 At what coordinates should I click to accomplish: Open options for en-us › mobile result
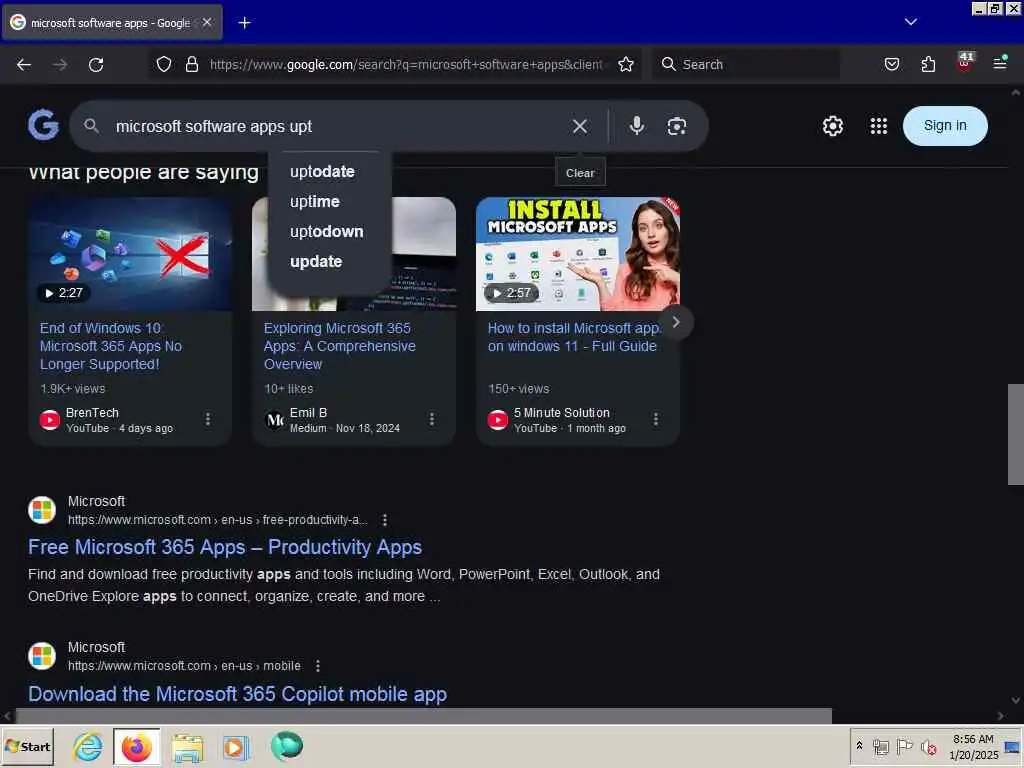[318, 666]
